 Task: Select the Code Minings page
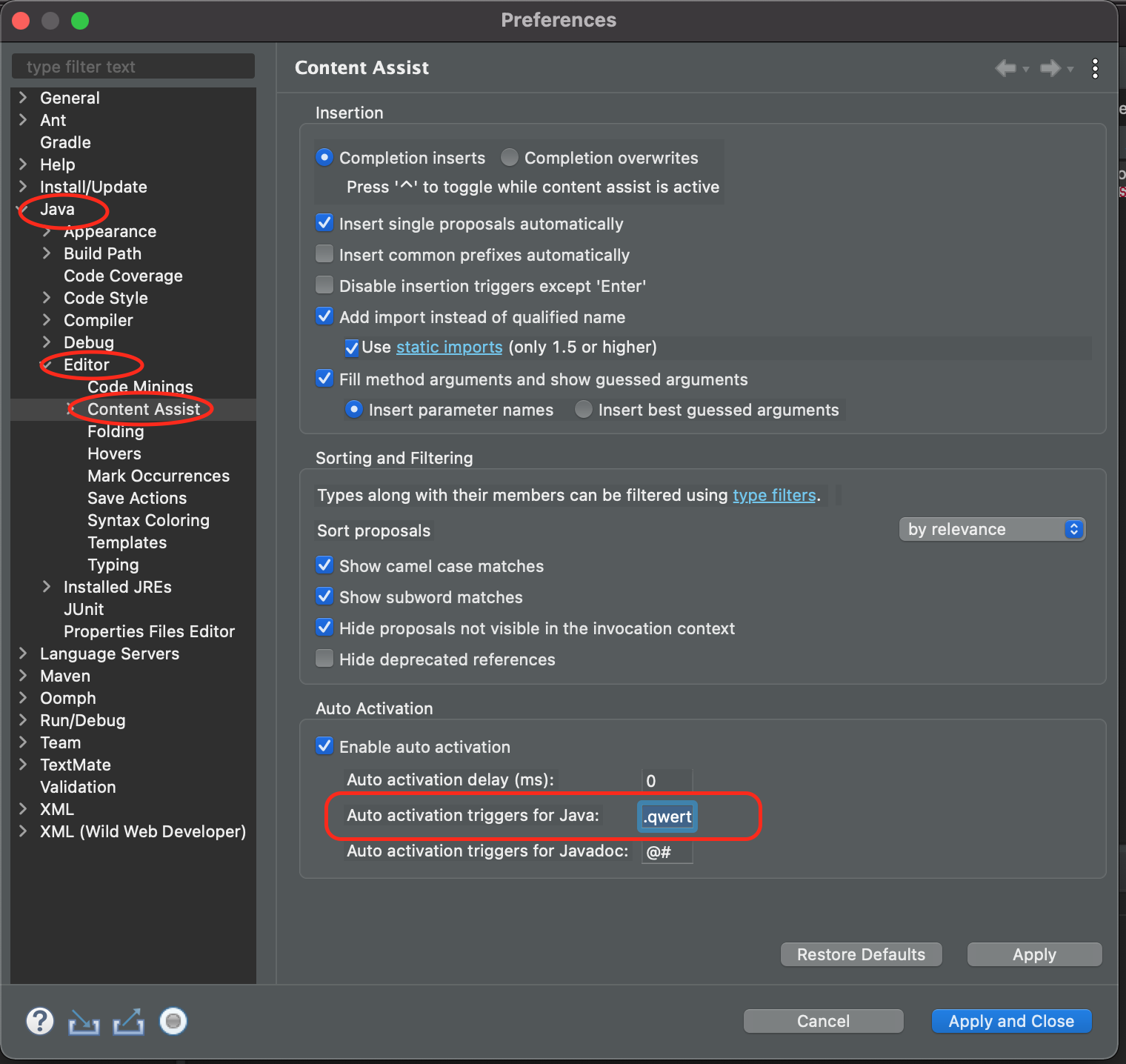[x=140, y=387]
